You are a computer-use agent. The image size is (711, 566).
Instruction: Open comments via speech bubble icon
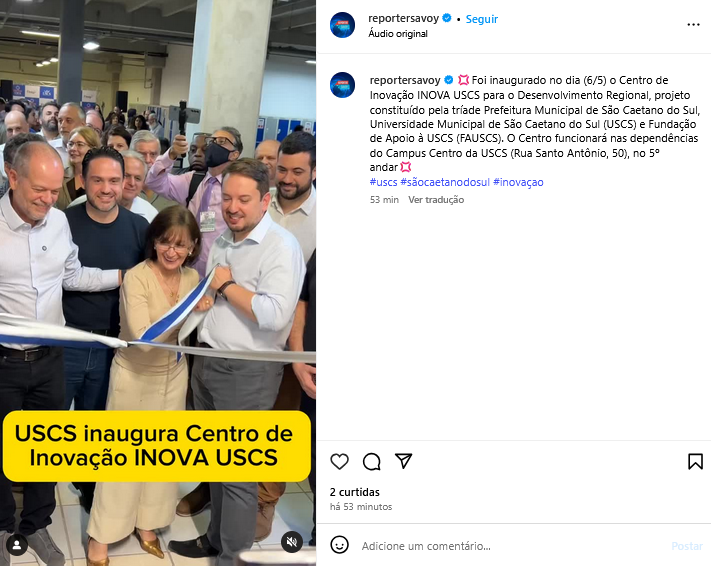(x=371, y=462)
